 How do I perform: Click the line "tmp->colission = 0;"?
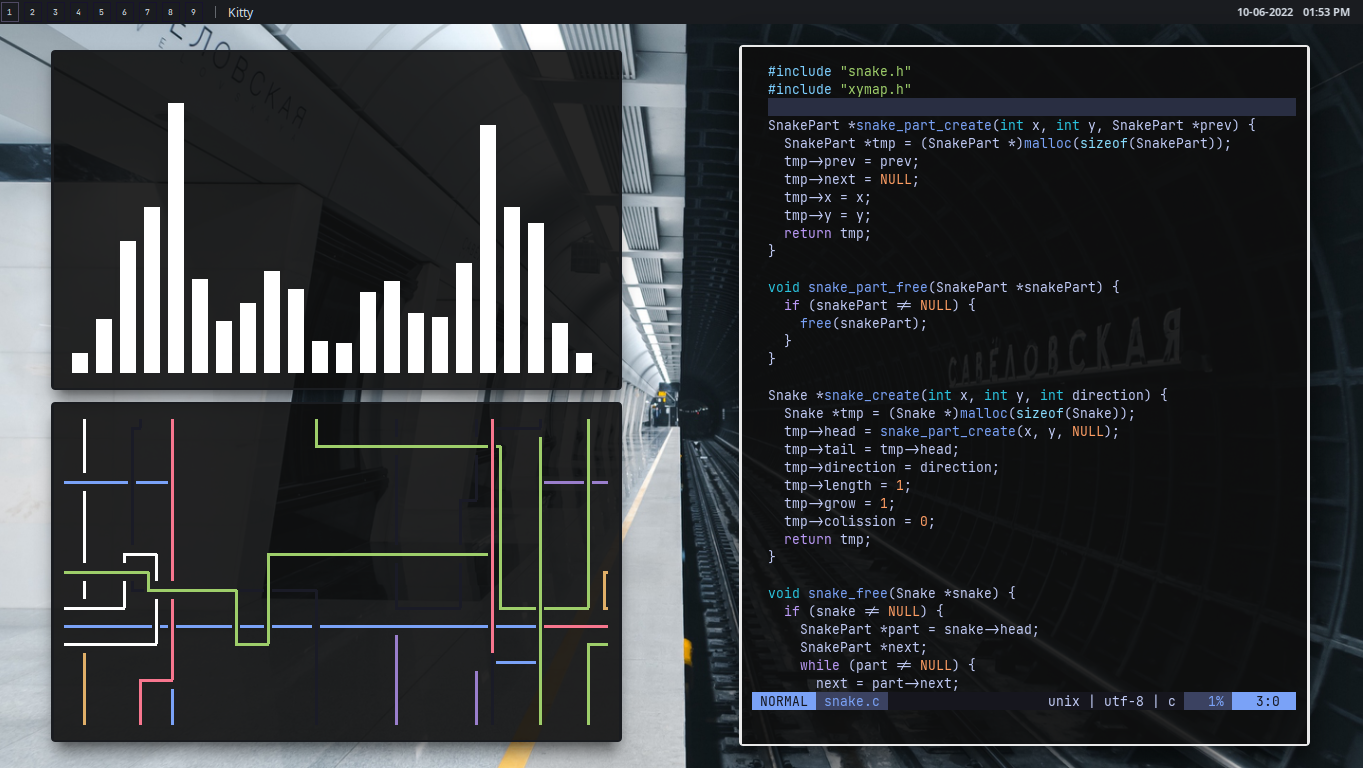[x=860, y=521]
